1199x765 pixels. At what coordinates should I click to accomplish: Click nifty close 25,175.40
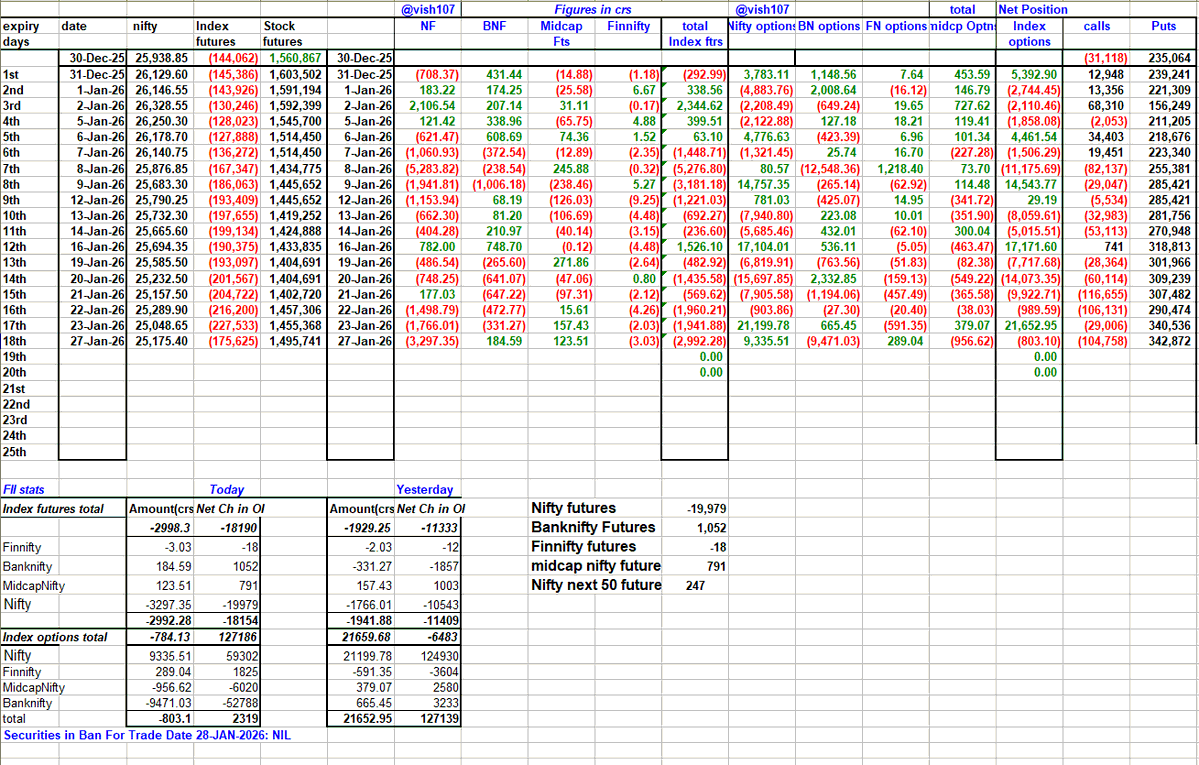point(161,341)
